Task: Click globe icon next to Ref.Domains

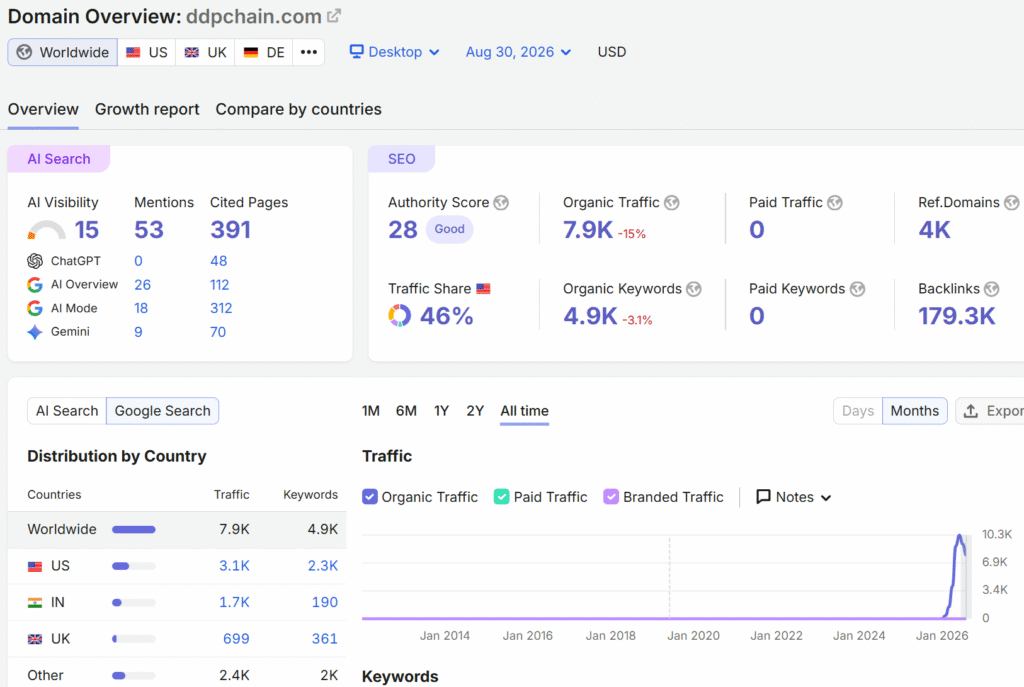Action: click(1012, 202)
